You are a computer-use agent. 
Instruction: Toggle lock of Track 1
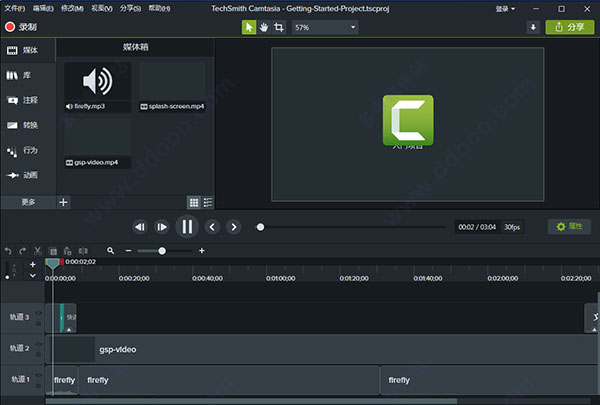[38, 385]
